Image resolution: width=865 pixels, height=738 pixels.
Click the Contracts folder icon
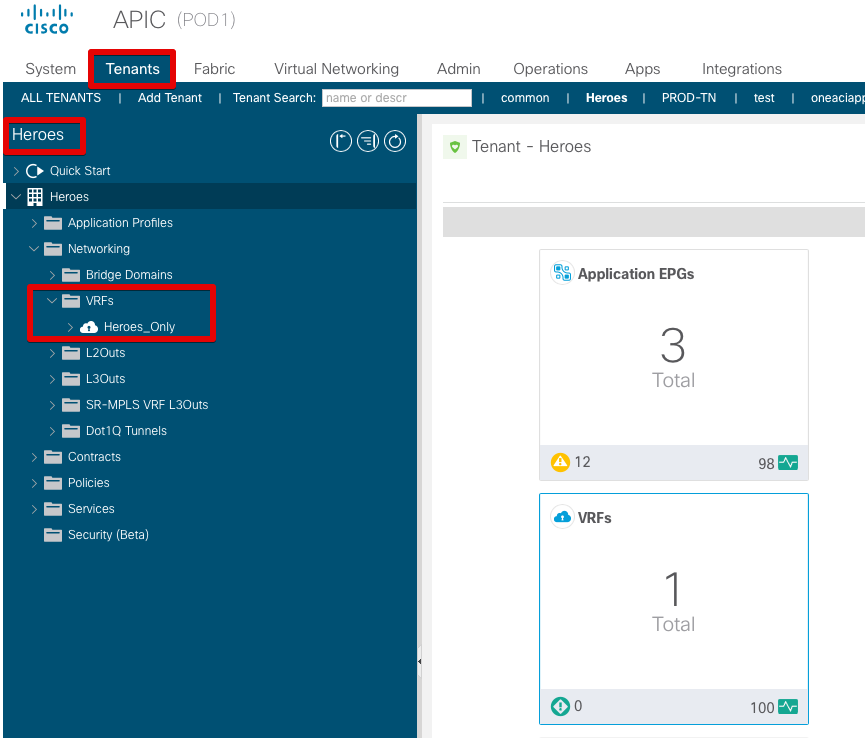click(53, 457)
